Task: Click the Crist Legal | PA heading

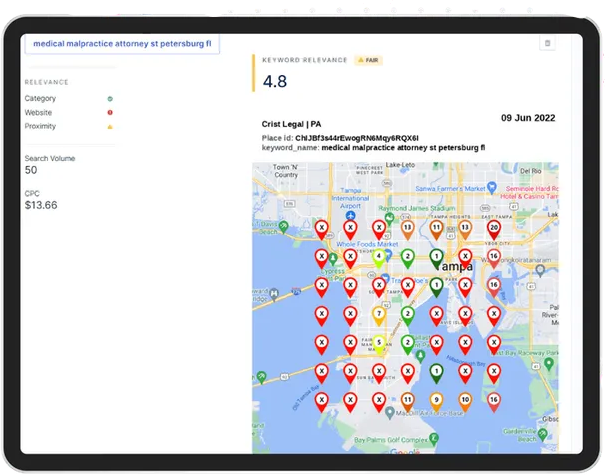Action: [291, 124]
